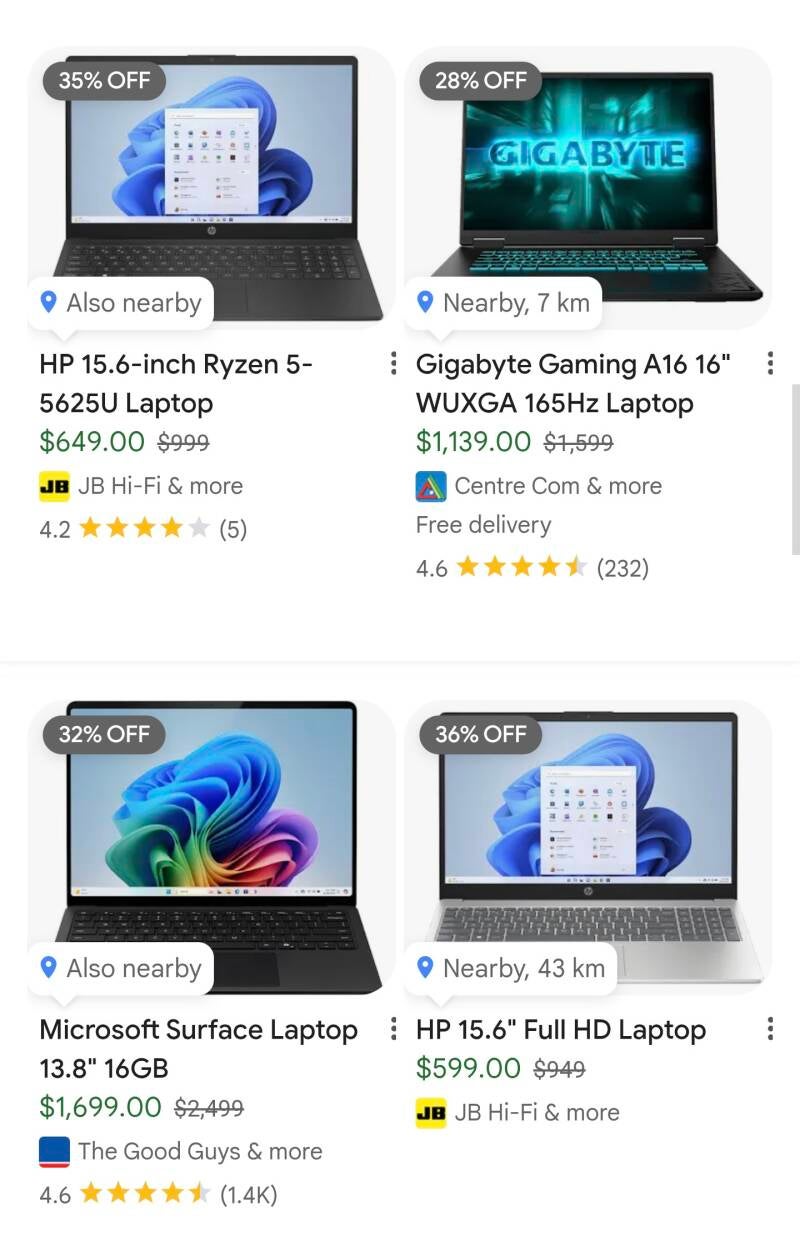Image resolution: width=800 pixels, height=1236 pixels.
Task: Select the Gigabyte laptop product image
Action: click(x=588, y=187)
